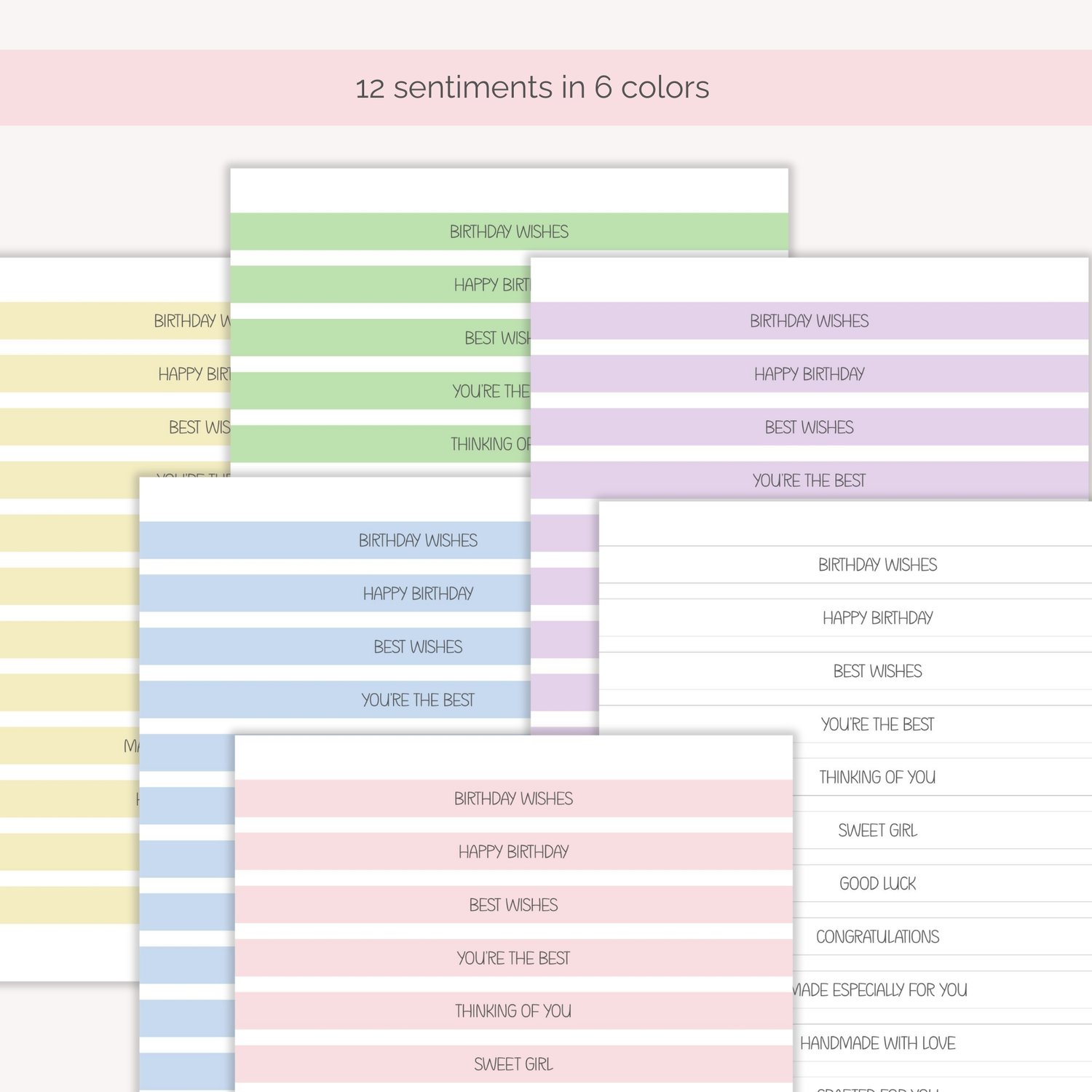Click the pink "BIRTHDAY WISHES" strip
Screen dimensions: 1092x1092
(513, 799)
